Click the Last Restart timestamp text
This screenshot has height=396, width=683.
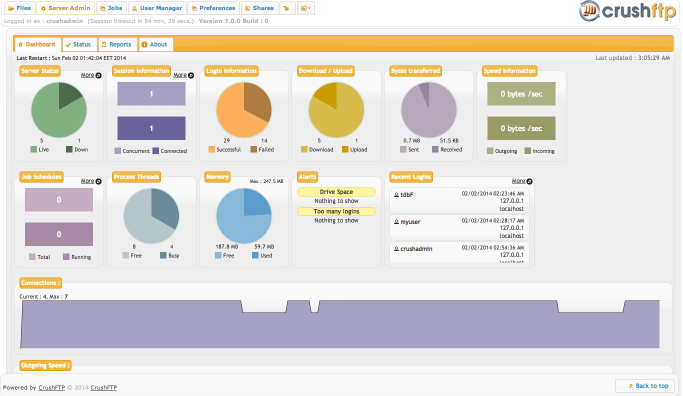[71, 58]
